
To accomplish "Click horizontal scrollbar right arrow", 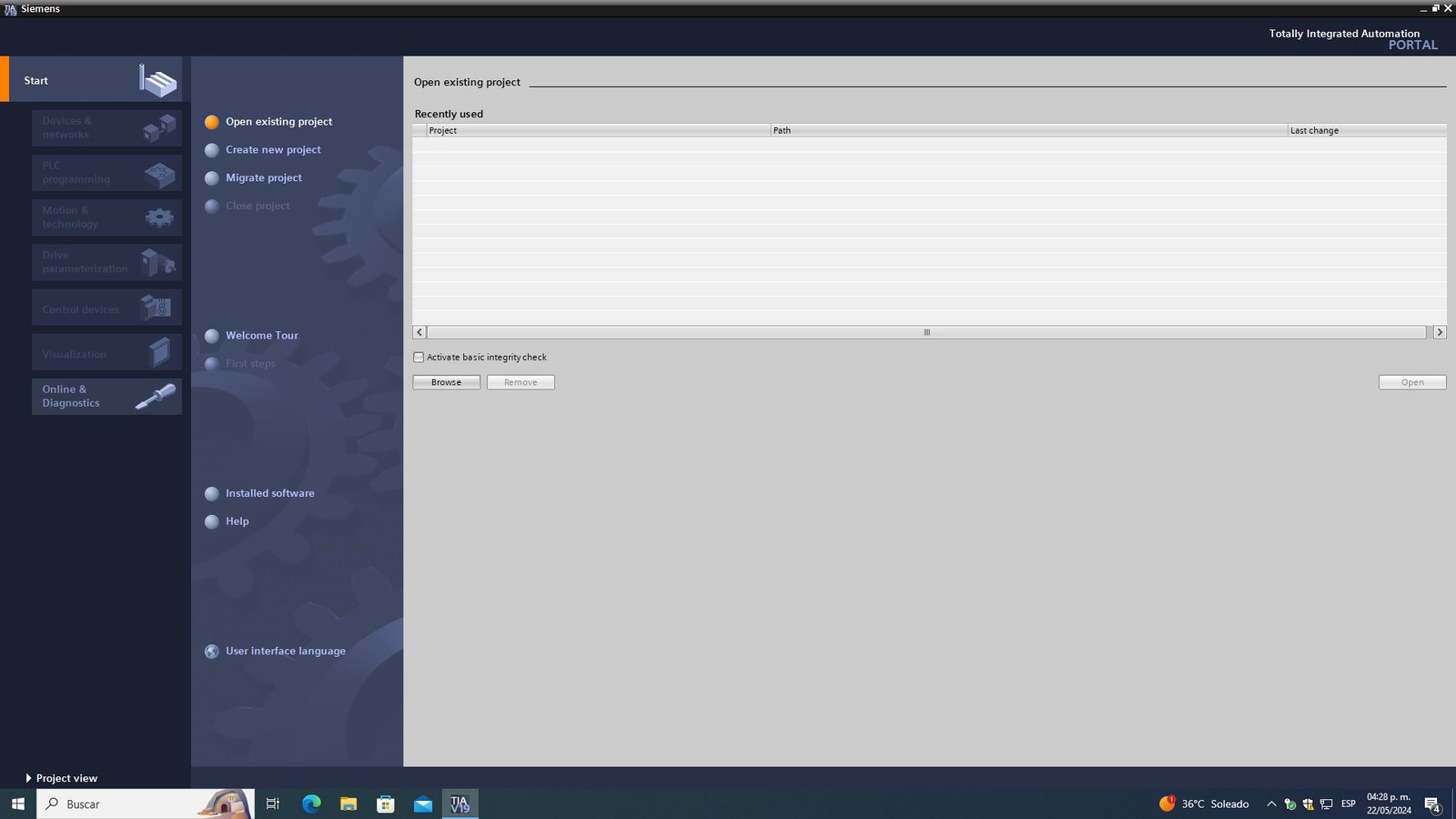I will (1440, 332).
